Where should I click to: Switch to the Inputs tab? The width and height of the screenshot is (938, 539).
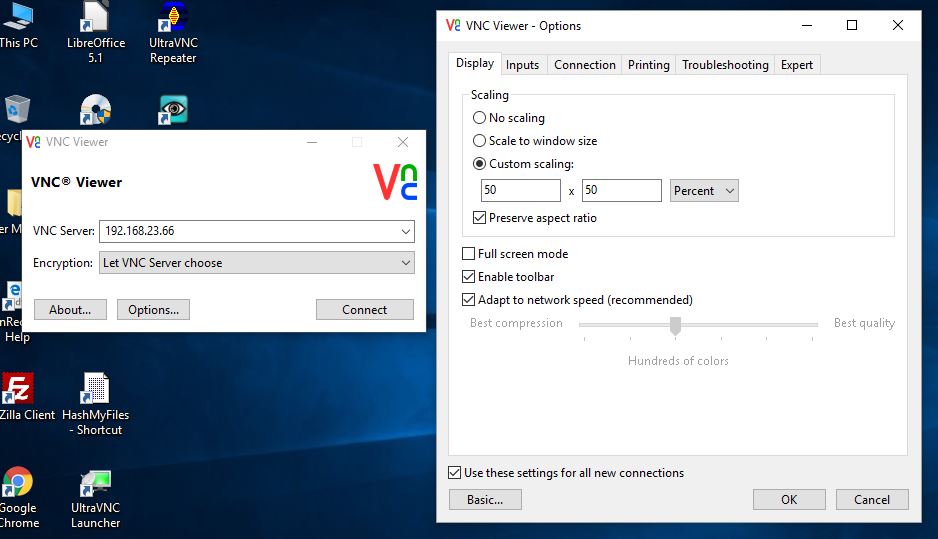coord(522,65)
